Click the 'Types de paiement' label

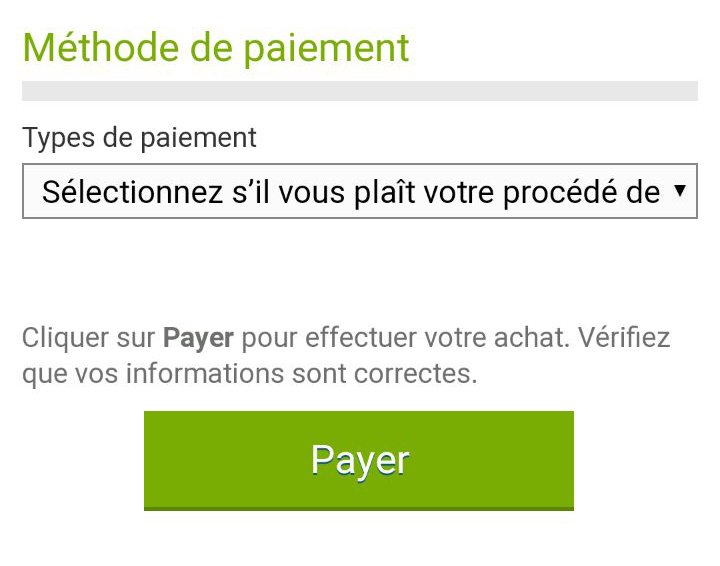point(139,138)
